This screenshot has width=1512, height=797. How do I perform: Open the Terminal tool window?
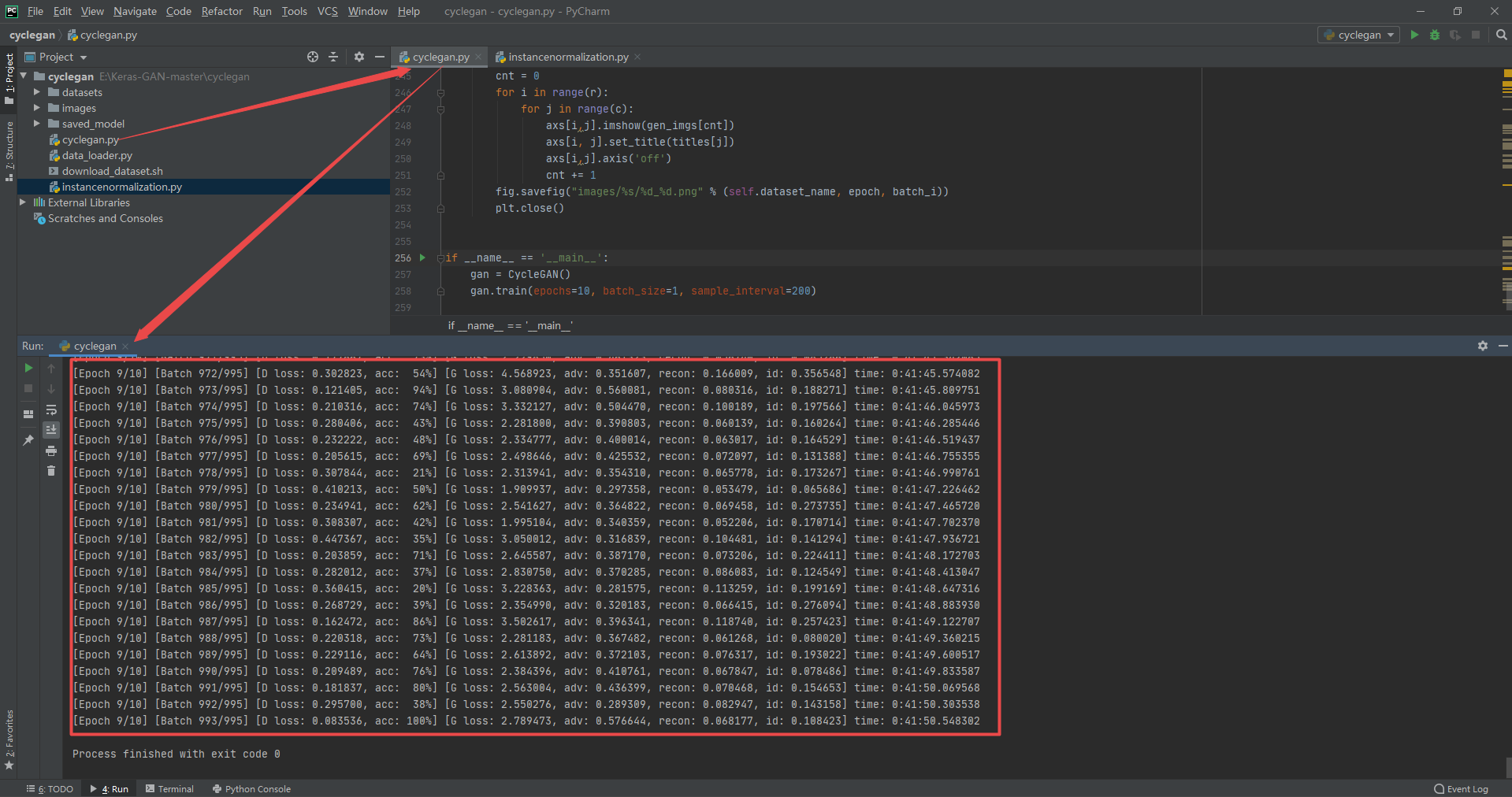169,788
